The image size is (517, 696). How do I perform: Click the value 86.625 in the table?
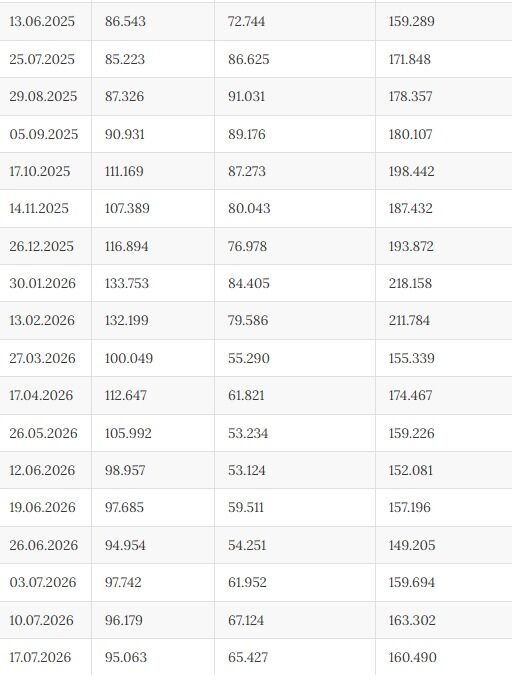point(249,59)
